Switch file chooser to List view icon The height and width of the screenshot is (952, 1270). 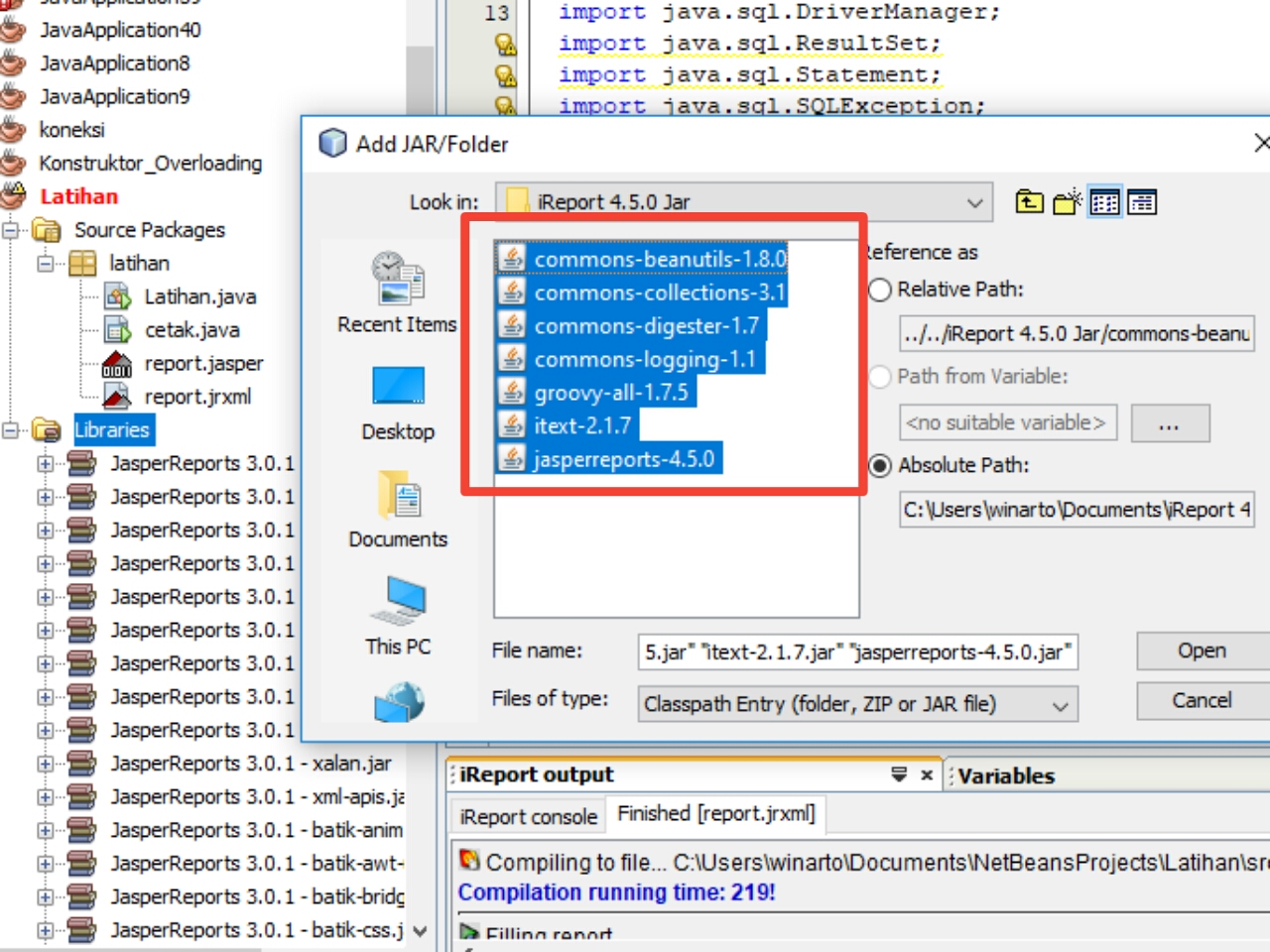pos(1104,202)
